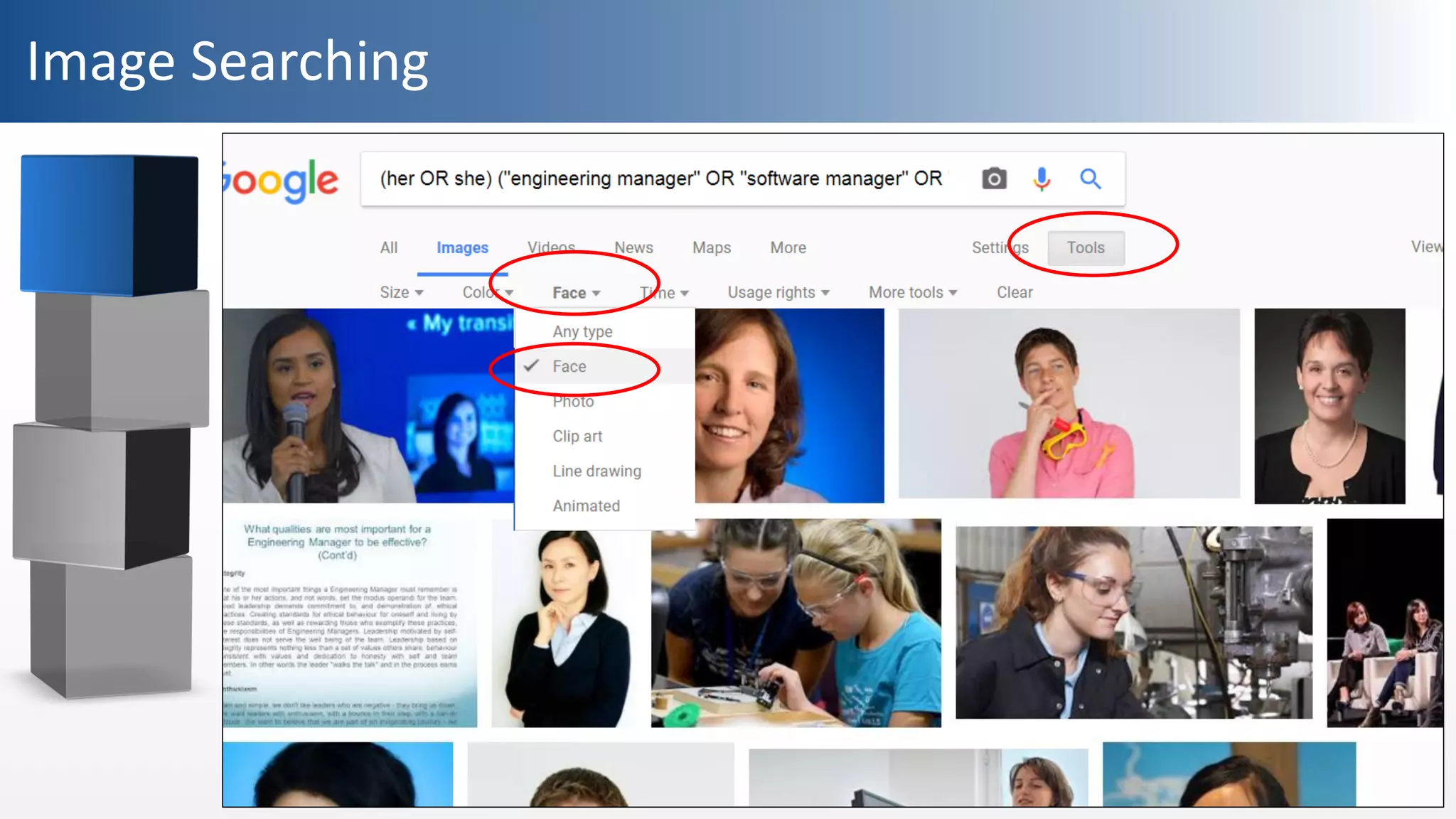Click the camera search-by-image icon
Viewport: 1456px width, 819px height.
(994, 178)
